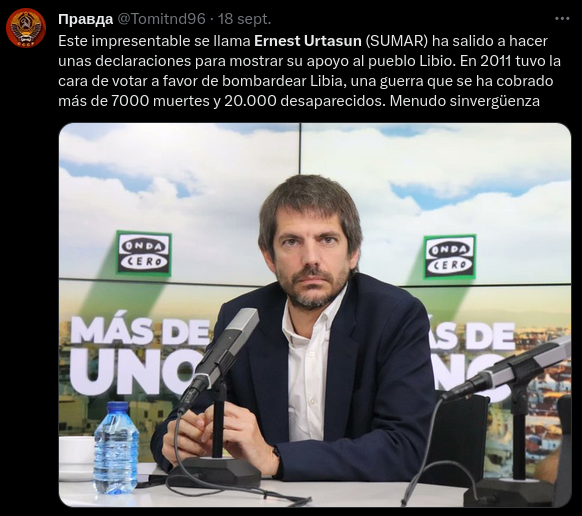Open the Правда profile avatar
Viewport: 582px width, 516px height.
pyautogui.click(x=26, y=28)
